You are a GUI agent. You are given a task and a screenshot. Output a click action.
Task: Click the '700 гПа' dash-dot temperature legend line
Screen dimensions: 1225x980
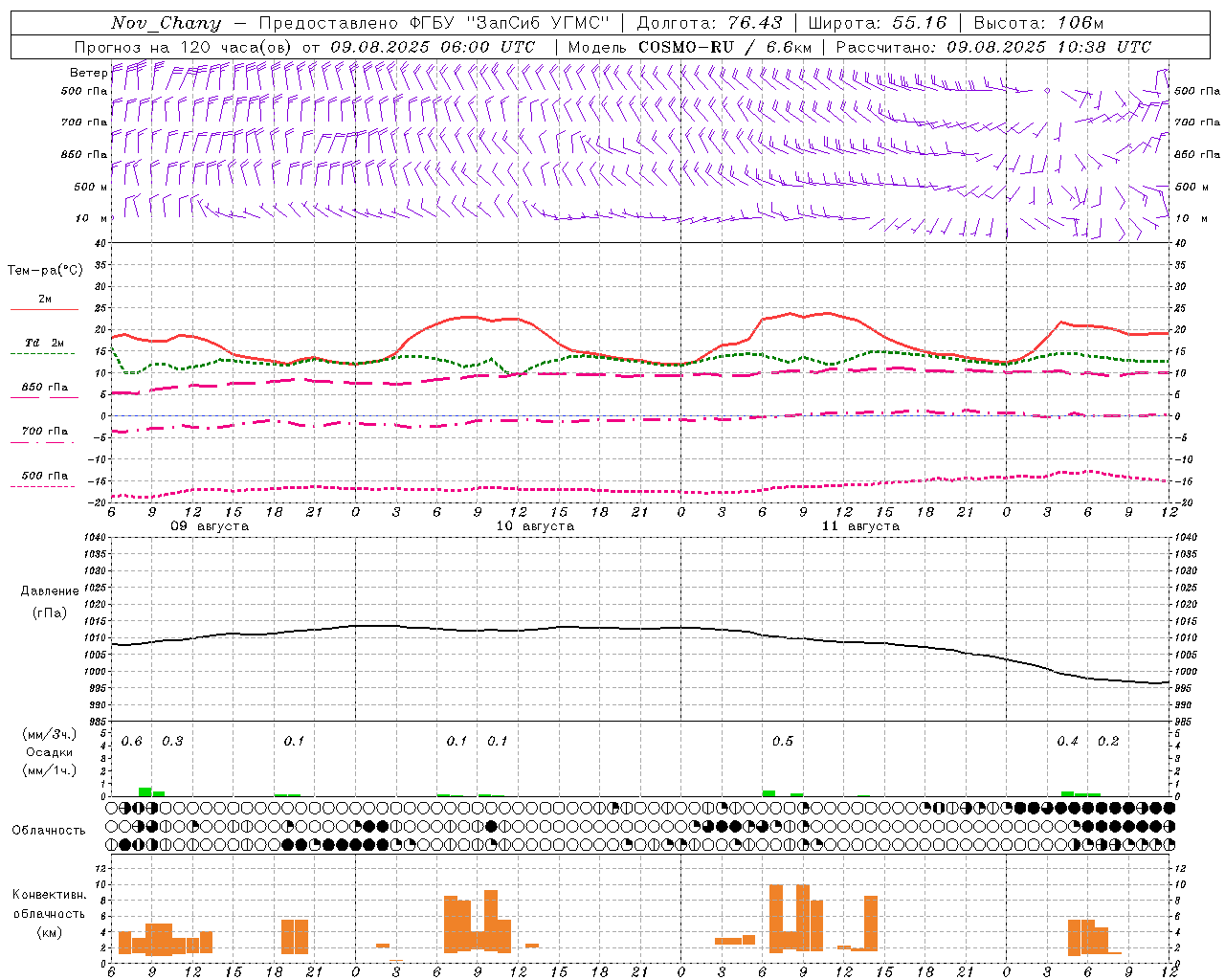[44, 442]
